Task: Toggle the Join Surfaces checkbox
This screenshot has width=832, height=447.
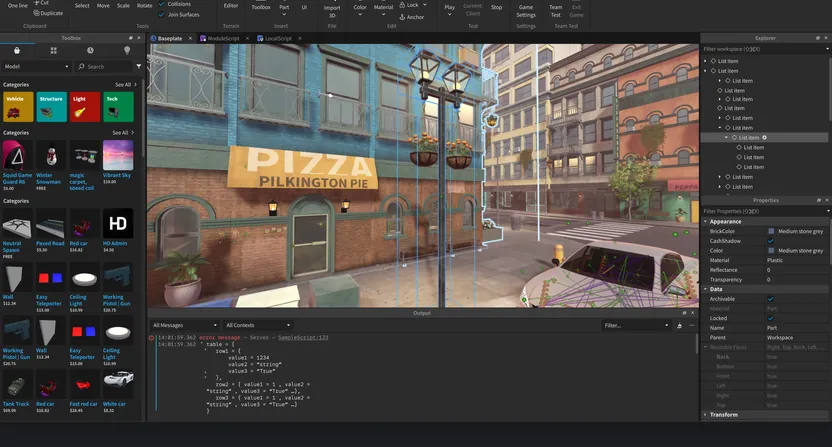Action: 162,15
